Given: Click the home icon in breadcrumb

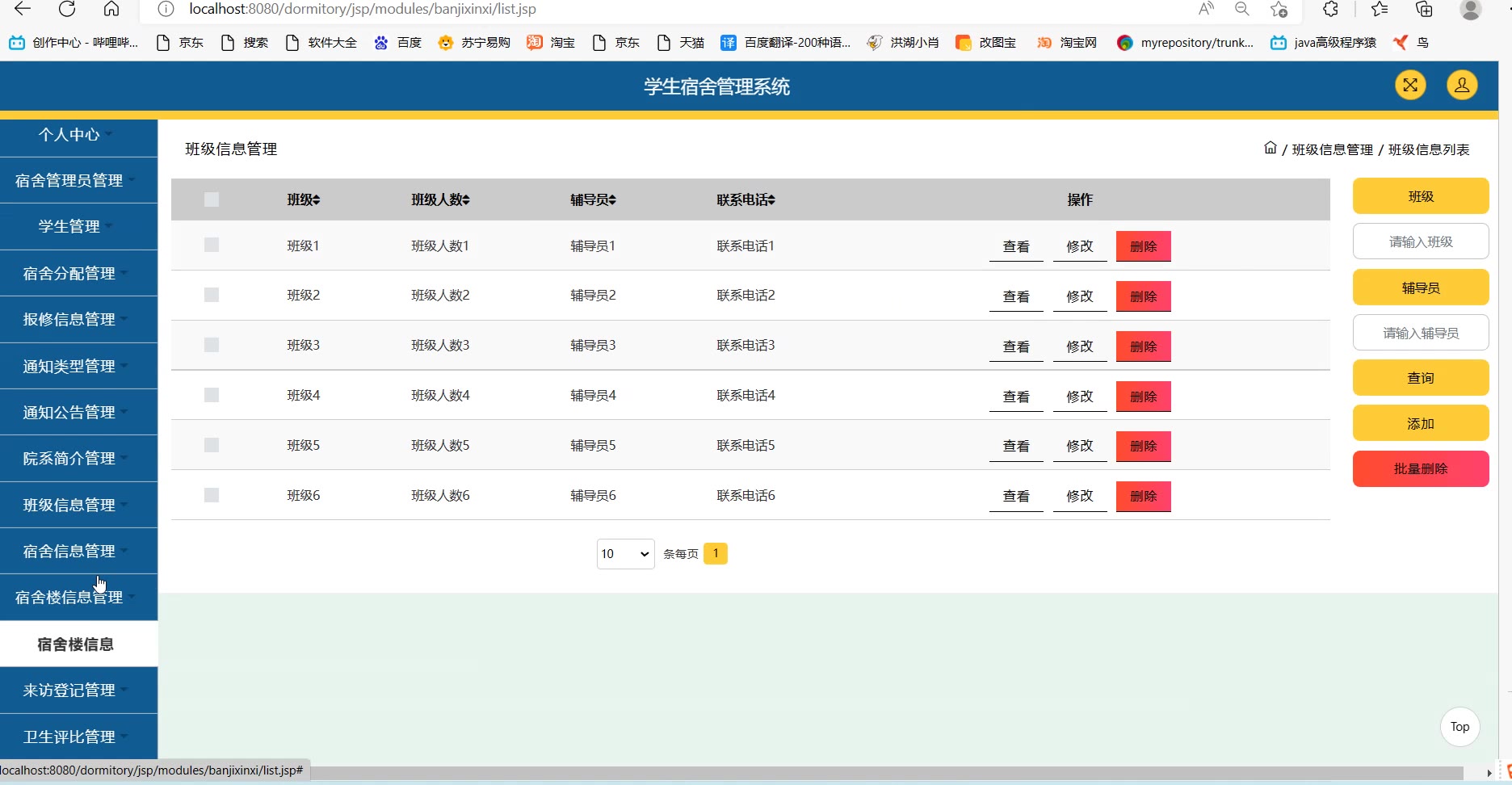Looking at the screenshot, I should 1270,149.
